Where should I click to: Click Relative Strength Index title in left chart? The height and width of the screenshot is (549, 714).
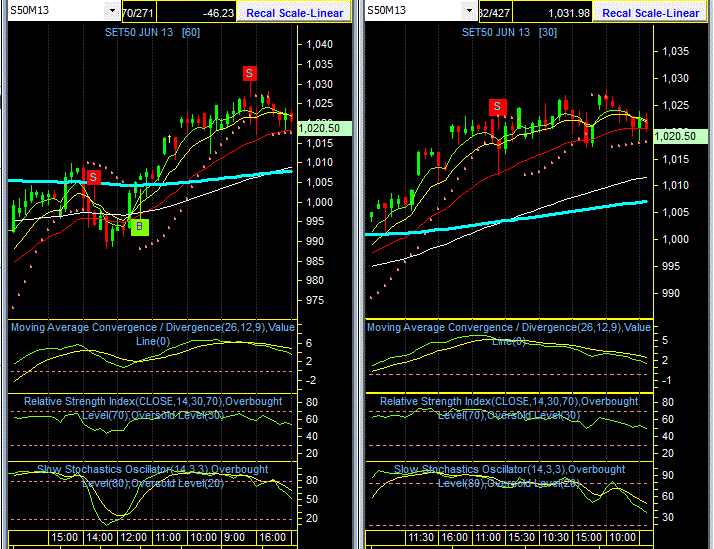pos(153,408)
